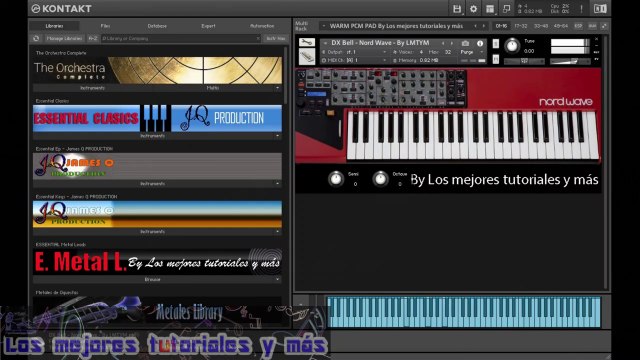Open Instruments of Essential Keys
Screen dimensions: 640x360
click(x=153, y=231)
